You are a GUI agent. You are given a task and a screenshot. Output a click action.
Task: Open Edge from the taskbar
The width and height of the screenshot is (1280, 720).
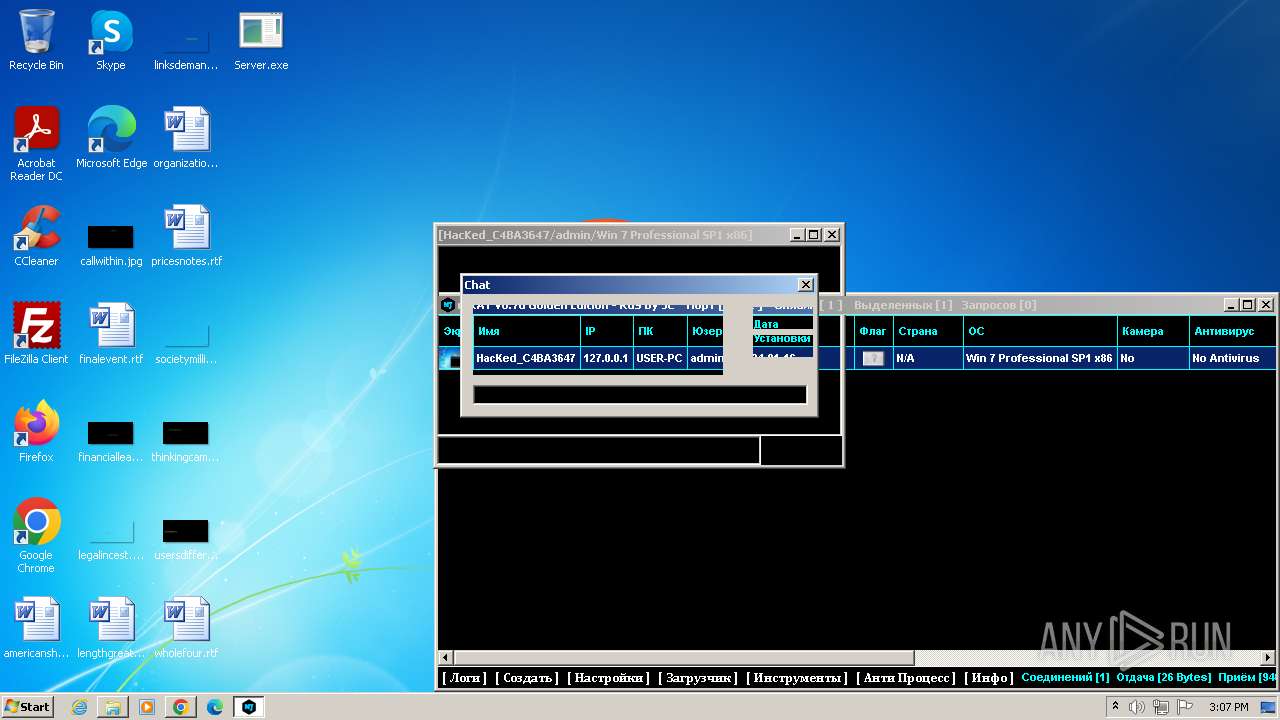click(x=215, y=707)
